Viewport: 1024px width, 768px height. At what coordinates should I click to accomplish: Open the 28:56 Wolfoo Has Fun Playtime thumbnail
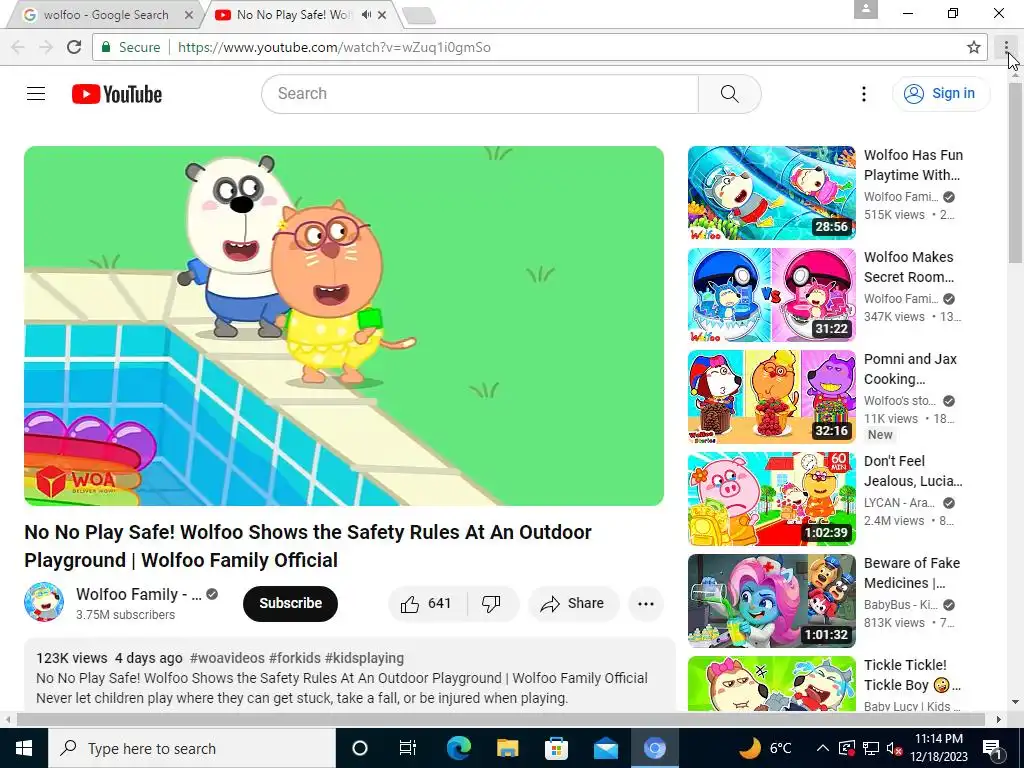pos(771,193)
